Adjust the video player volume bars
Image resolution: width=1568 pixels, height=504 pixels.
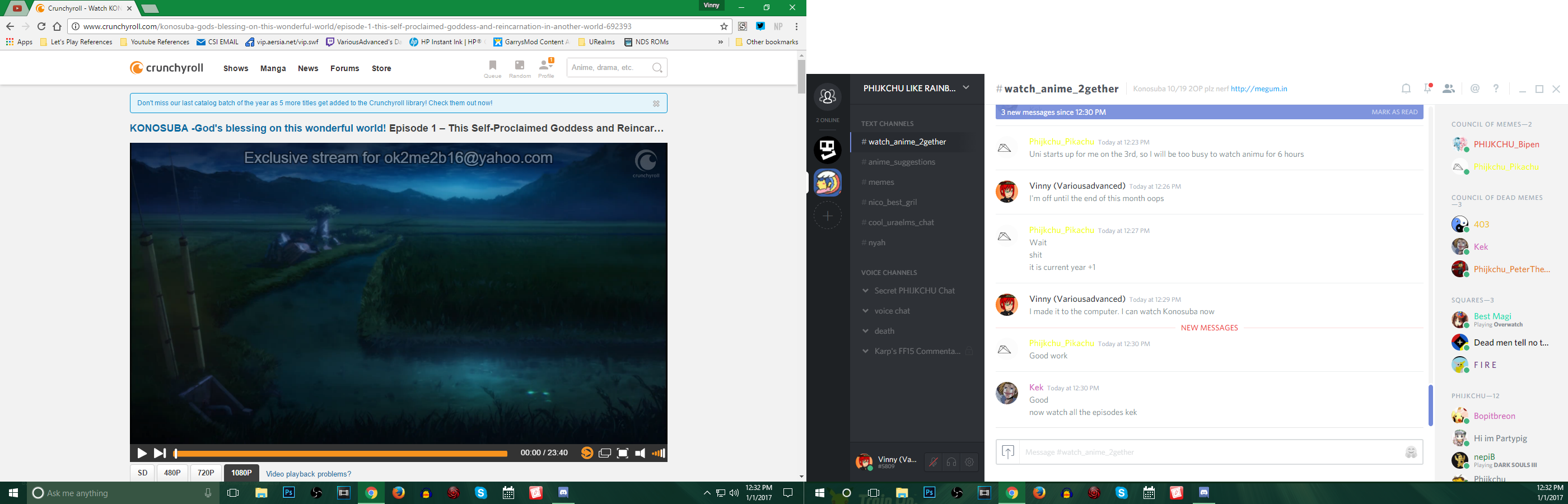(x=658, y=453)
